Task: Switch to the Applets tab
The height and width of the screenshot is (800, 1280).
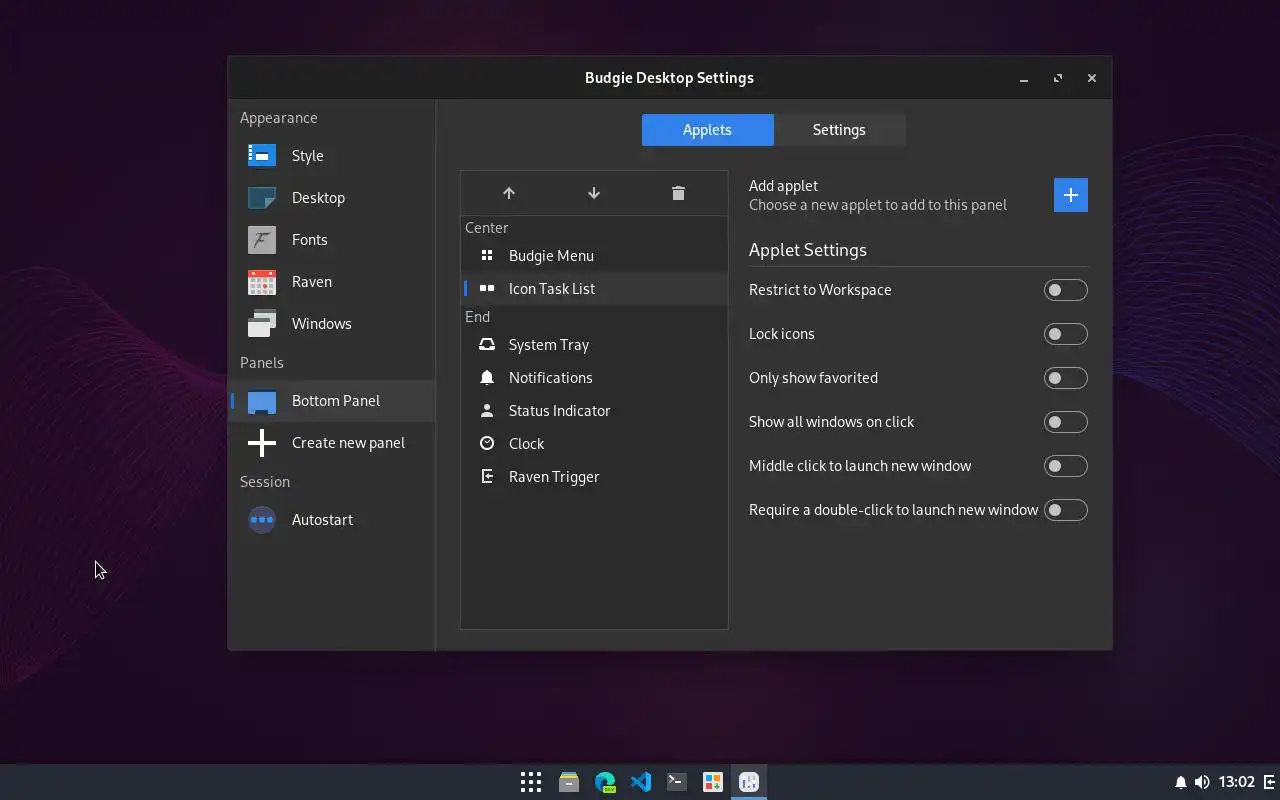Action: (x=707, y=130)
